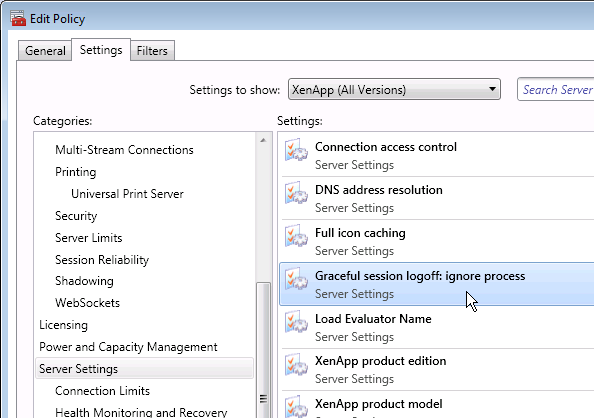594x418 pixels.
Task: Click the XenApp product model setting icon
Action: (x=296, y=407)
